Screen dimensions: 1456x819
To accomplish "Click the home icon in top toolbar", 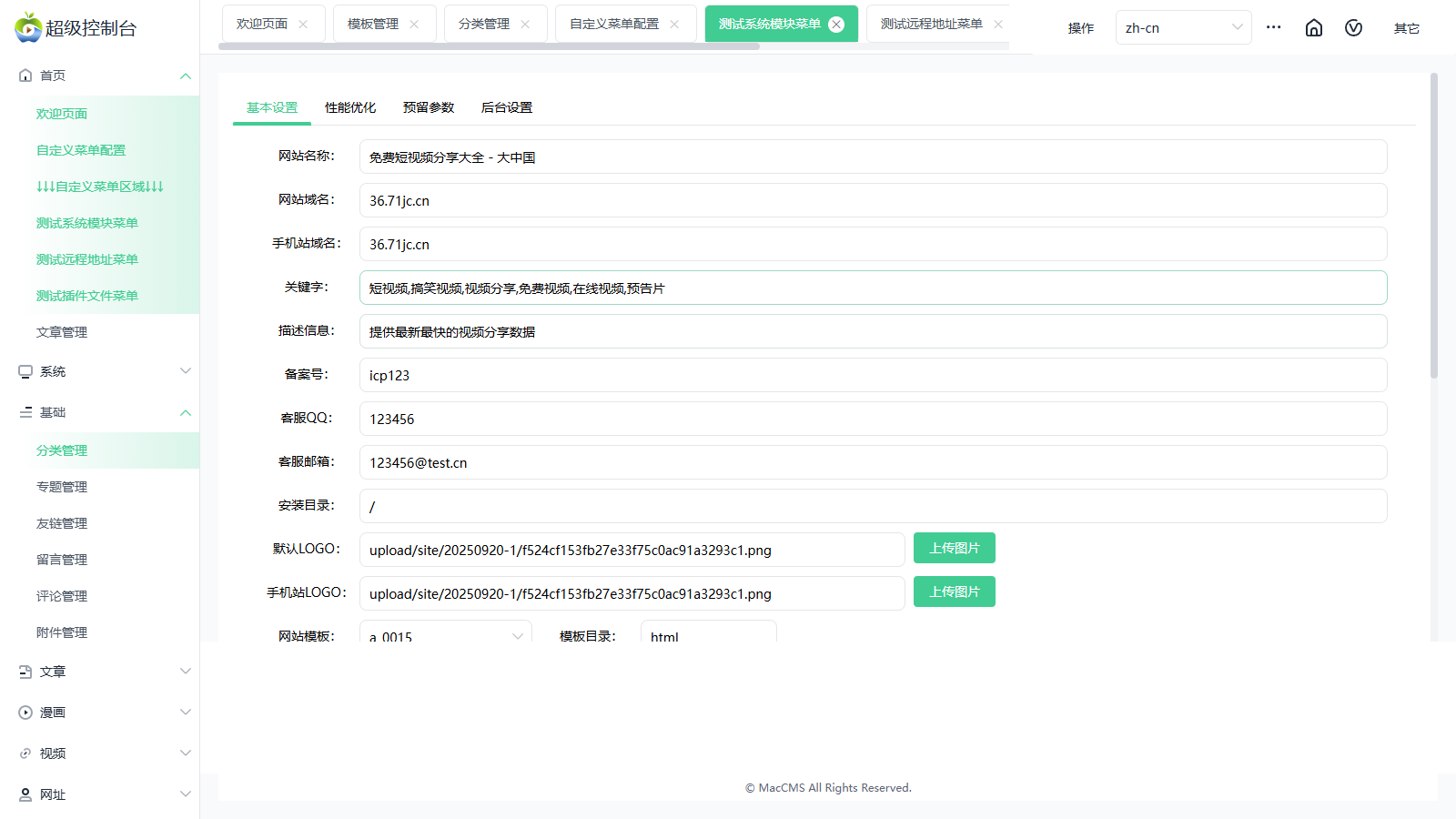I will coord(1313,28).
